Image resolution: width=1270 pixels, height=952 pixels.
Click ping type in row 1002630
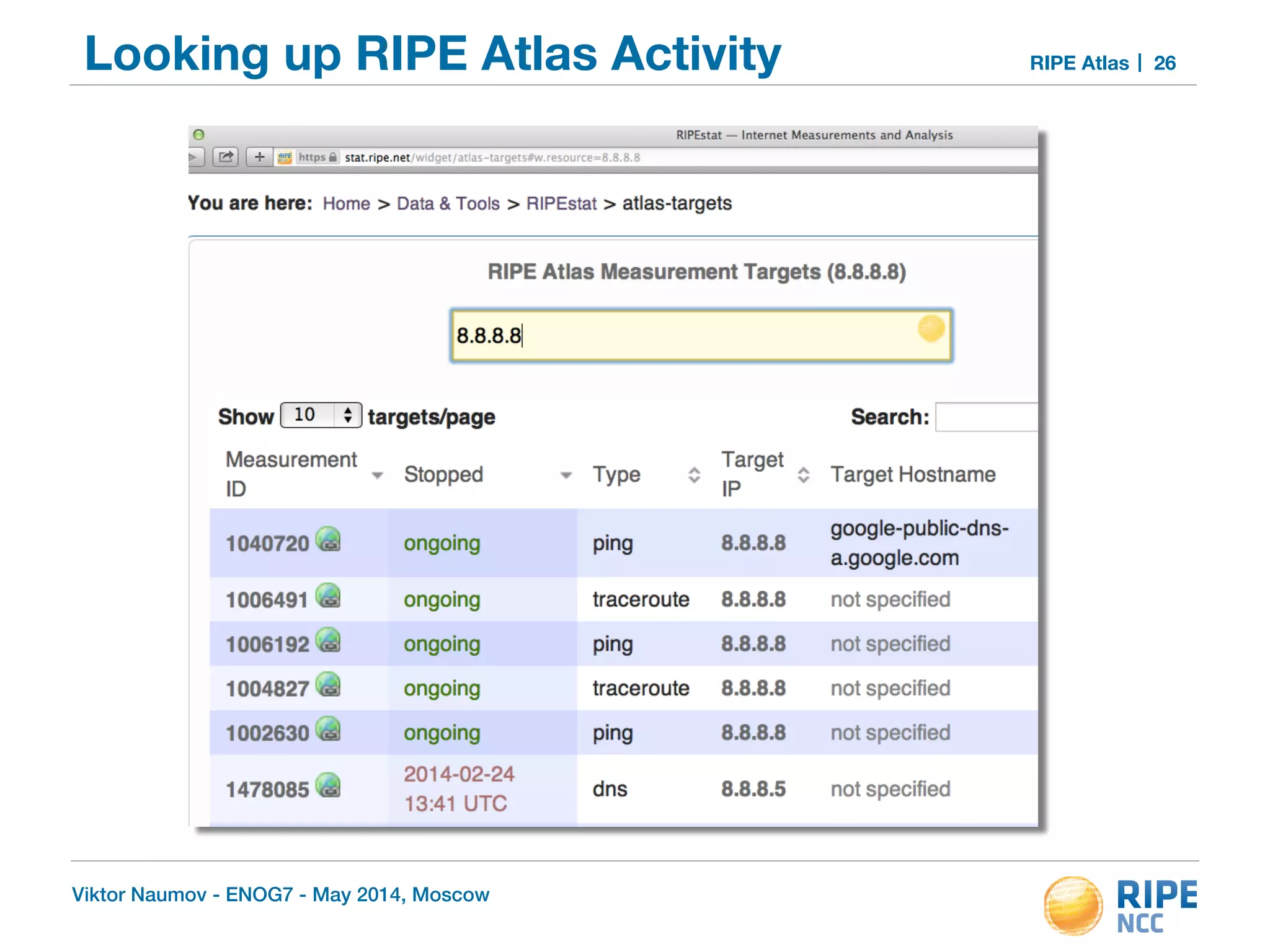[x=613, y=734]
